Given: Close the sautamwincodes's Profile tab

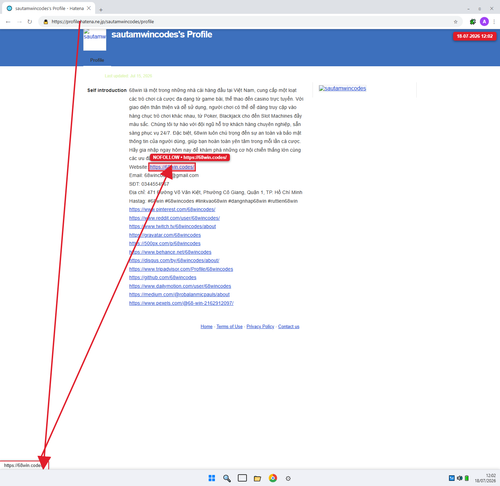Looking at the screenshot, I should [x=89, y=8].
